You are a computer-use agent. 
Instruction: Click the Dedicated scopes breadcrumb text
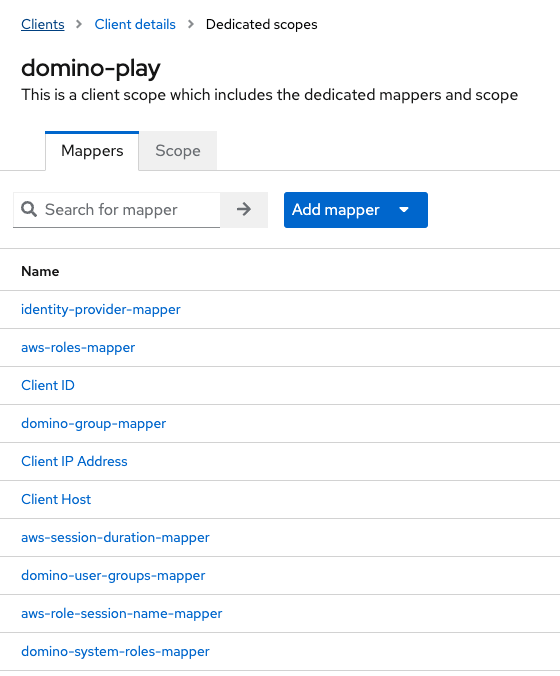(x=261, y=25)
